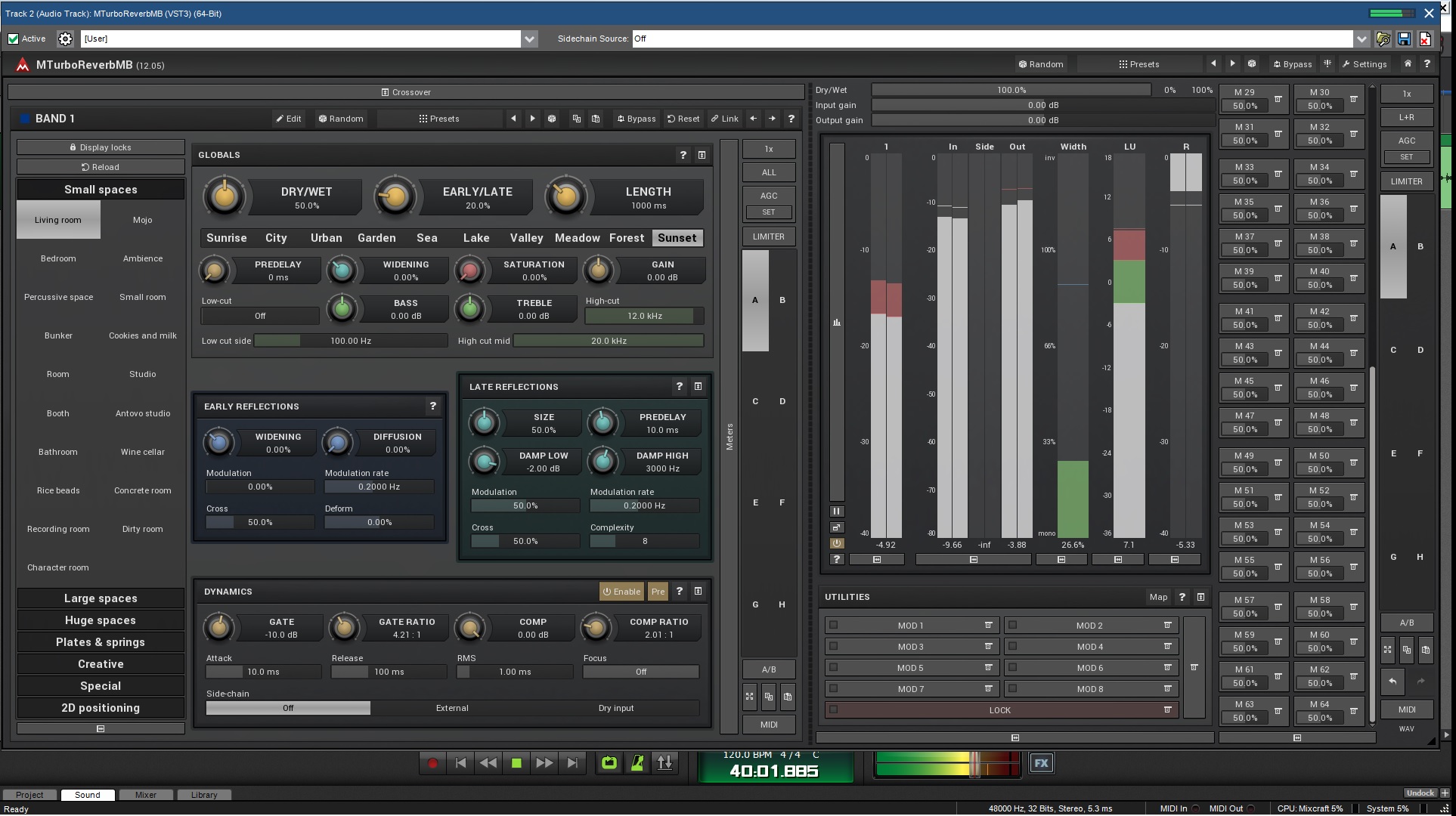Expand the 2D positioning category
The height and width of the screenshot is (816, 1456).
(x=101, y=708)
